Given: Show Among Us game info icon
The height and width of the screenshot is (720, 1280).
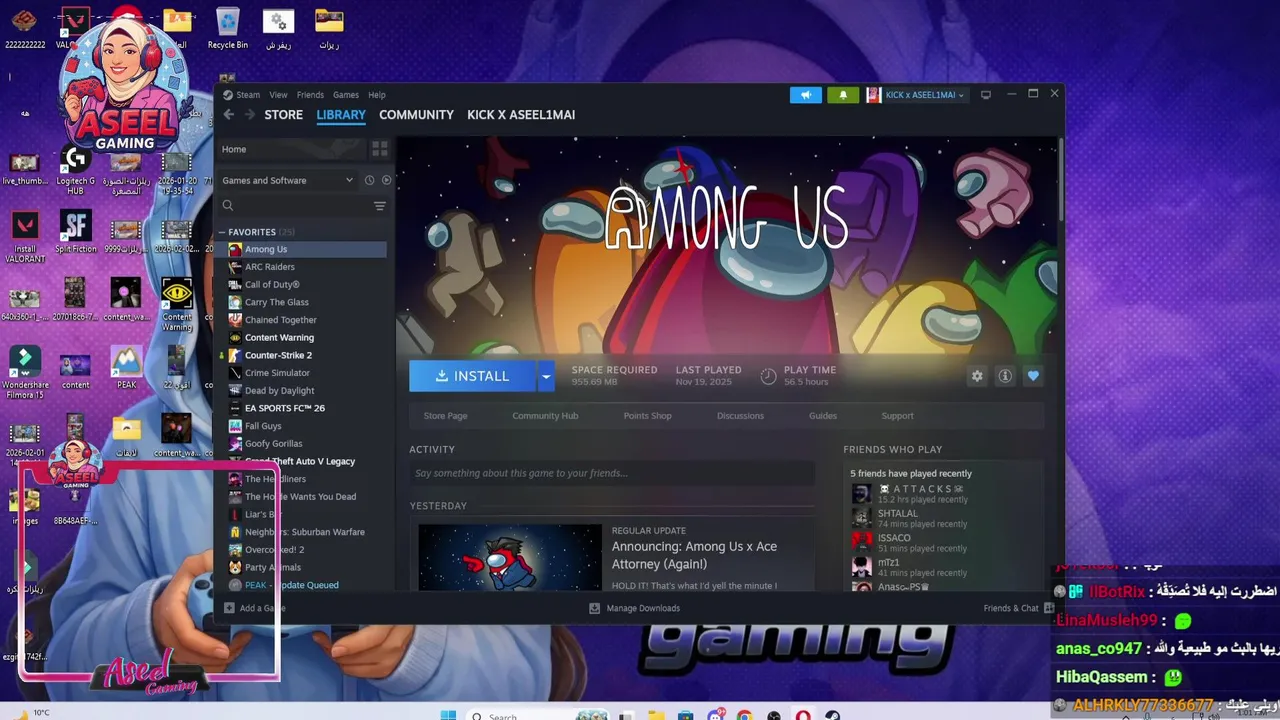Looking at the screenshot, I should [1005, 376].
